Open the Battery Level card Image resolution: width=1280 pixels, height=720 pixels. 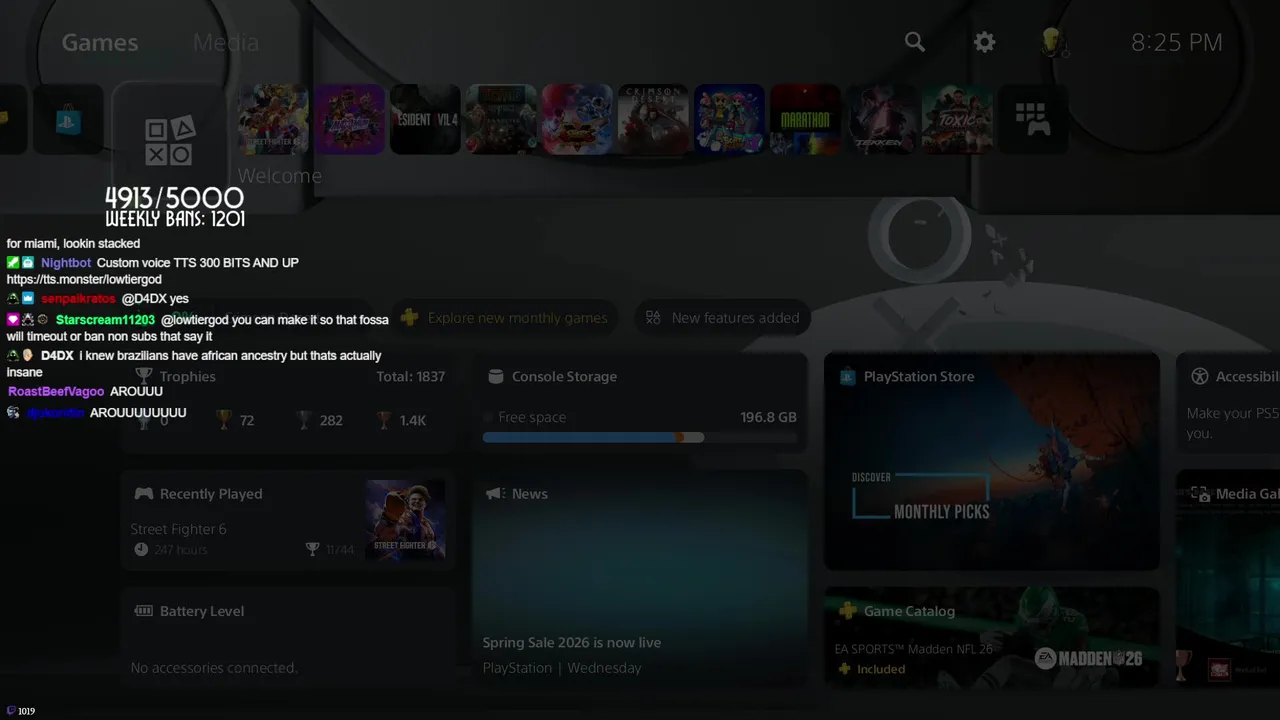pos(288,637)
